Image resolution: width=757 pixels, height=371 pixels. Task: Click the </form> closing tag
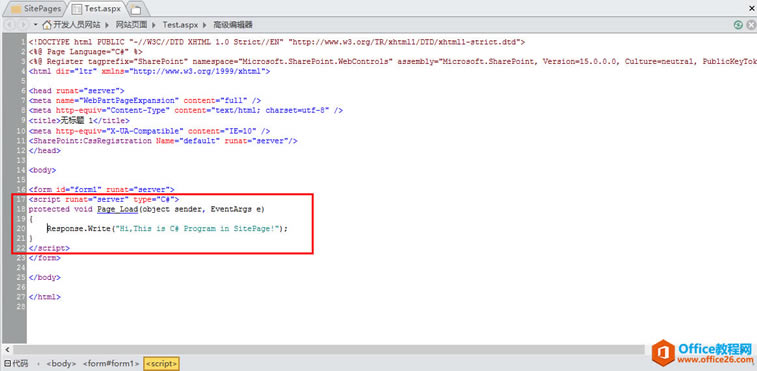[x=44, y=258]
